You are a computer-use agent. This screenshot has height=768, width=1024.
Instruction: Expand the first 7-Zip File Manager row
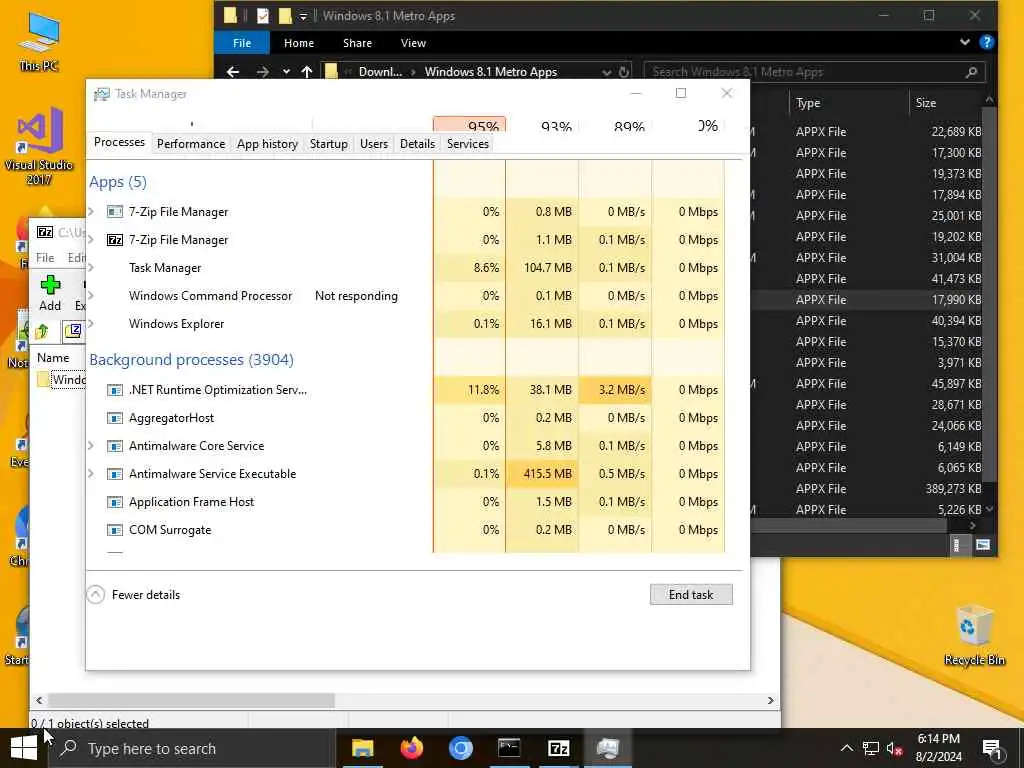pos(91,212)
